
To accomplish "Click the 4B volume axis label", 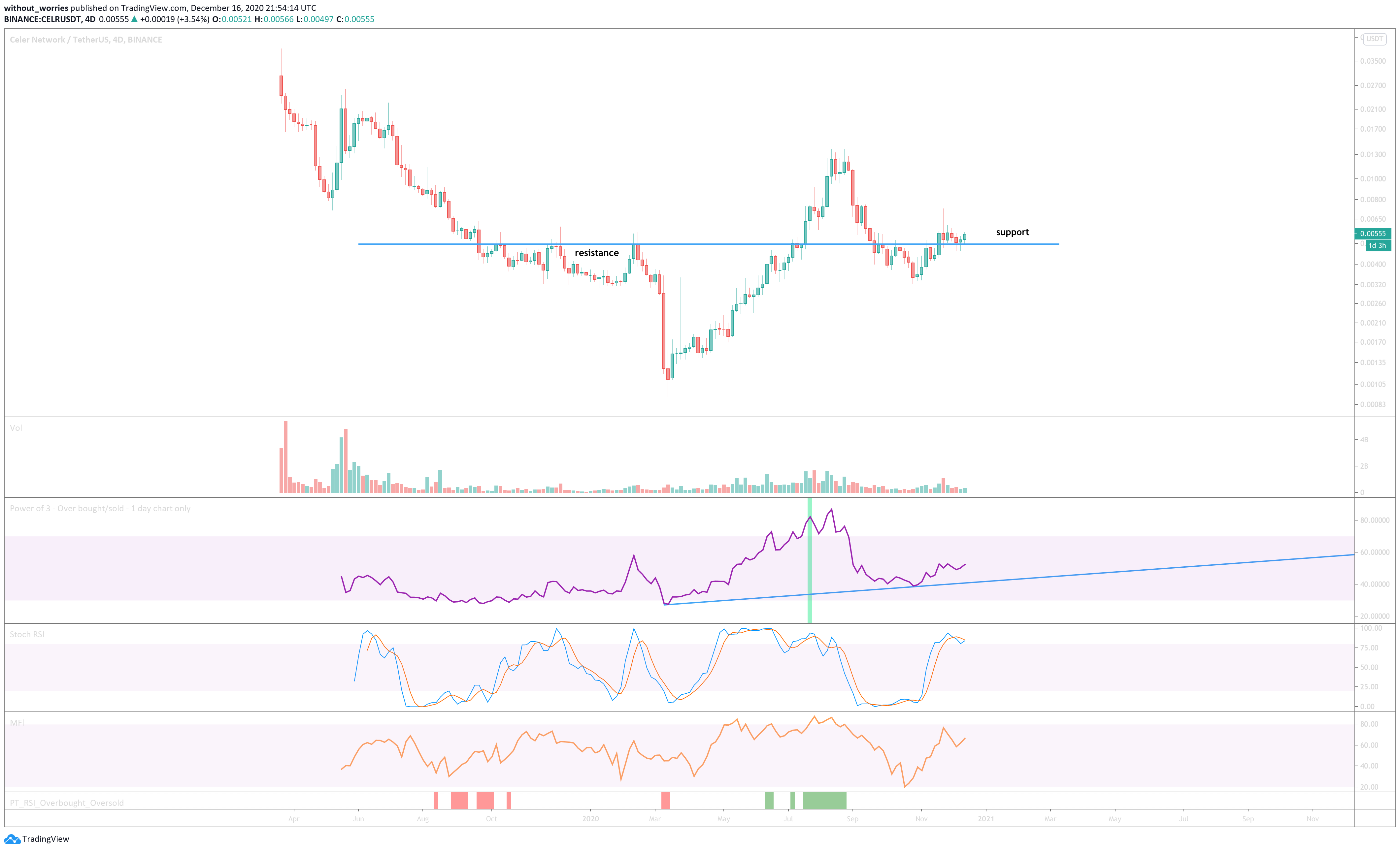I will tap(1364, 439).
